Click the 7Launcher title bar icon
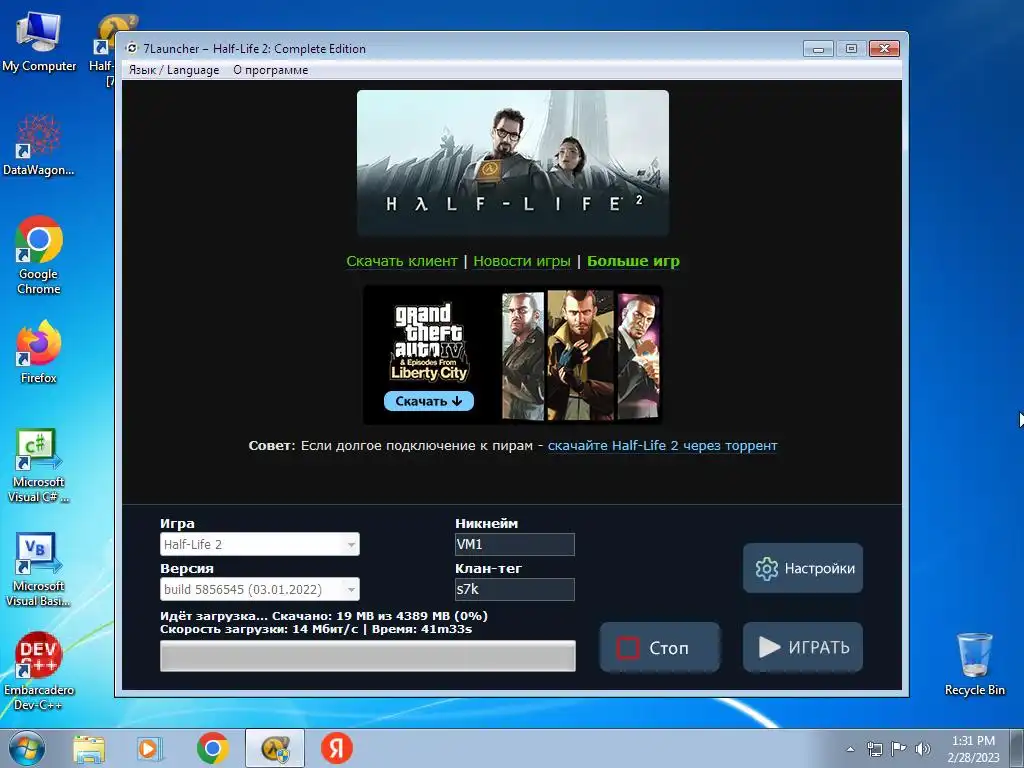1024x768 pixels. 132,48
